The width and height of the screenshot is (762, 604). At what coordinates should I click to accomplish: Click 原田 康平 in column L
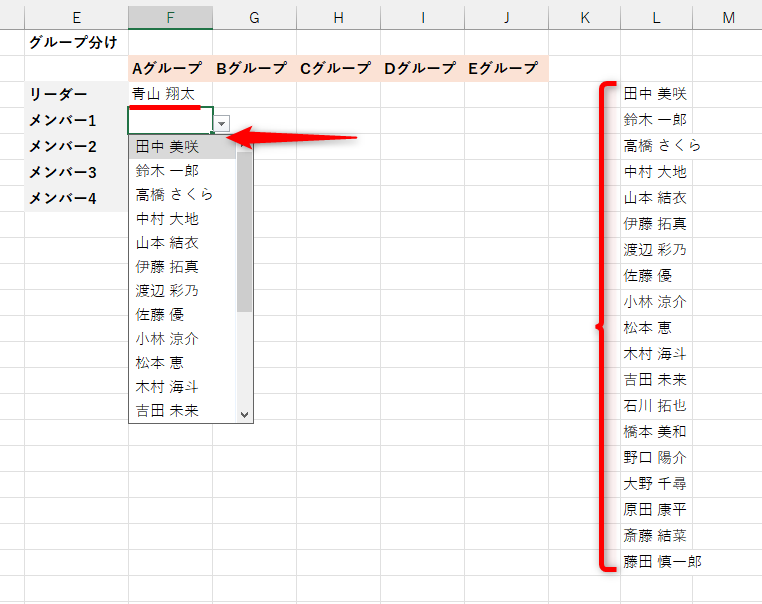pos(657,510)
